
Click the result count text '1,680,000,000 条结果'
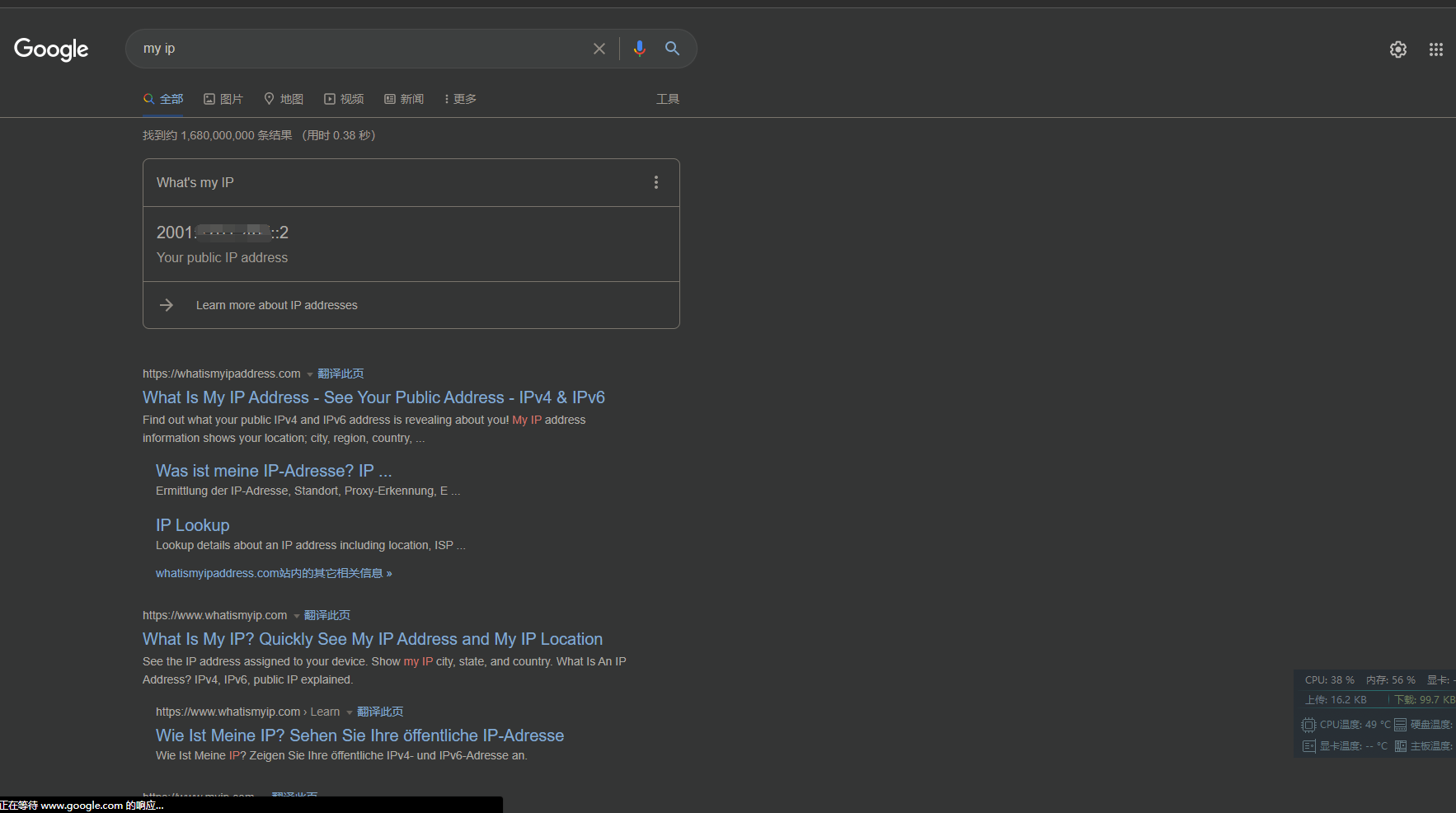pyautogui.click(x=237, y=135)
